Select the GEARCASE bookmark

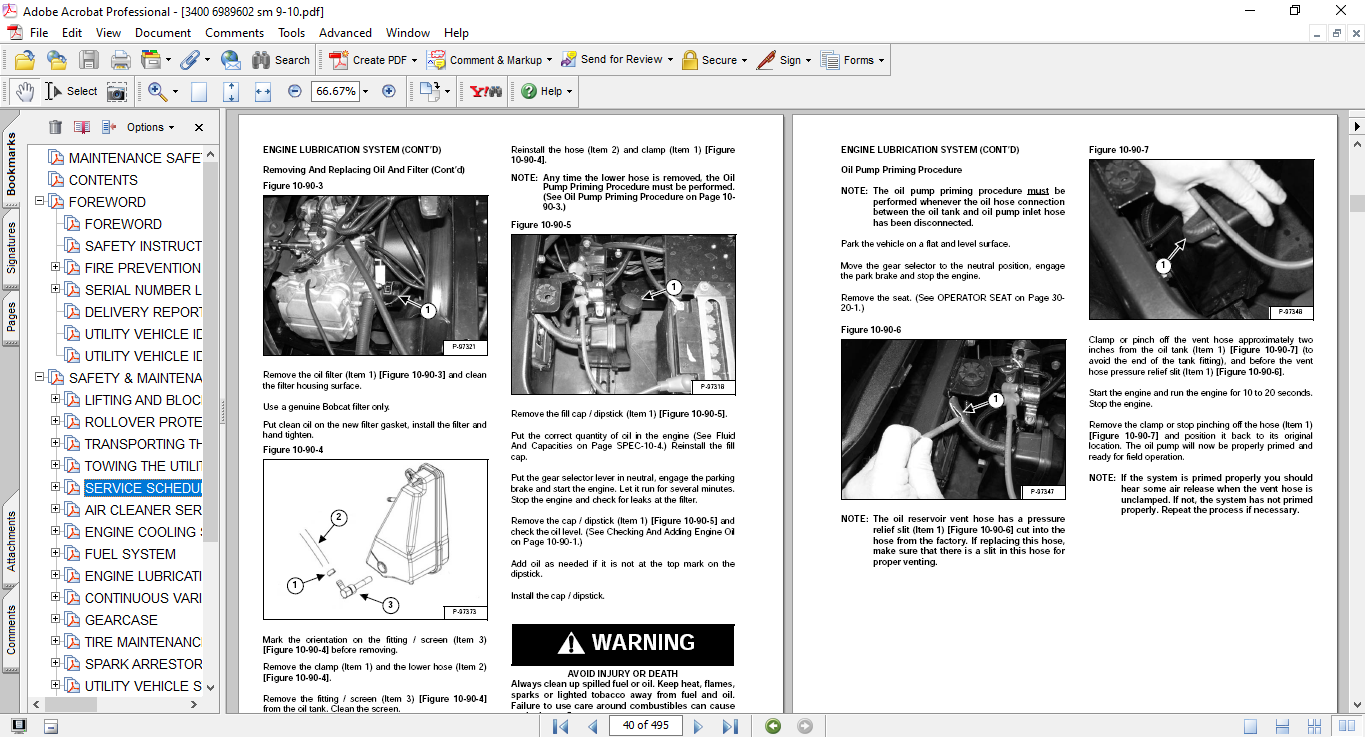coord(121,620)
